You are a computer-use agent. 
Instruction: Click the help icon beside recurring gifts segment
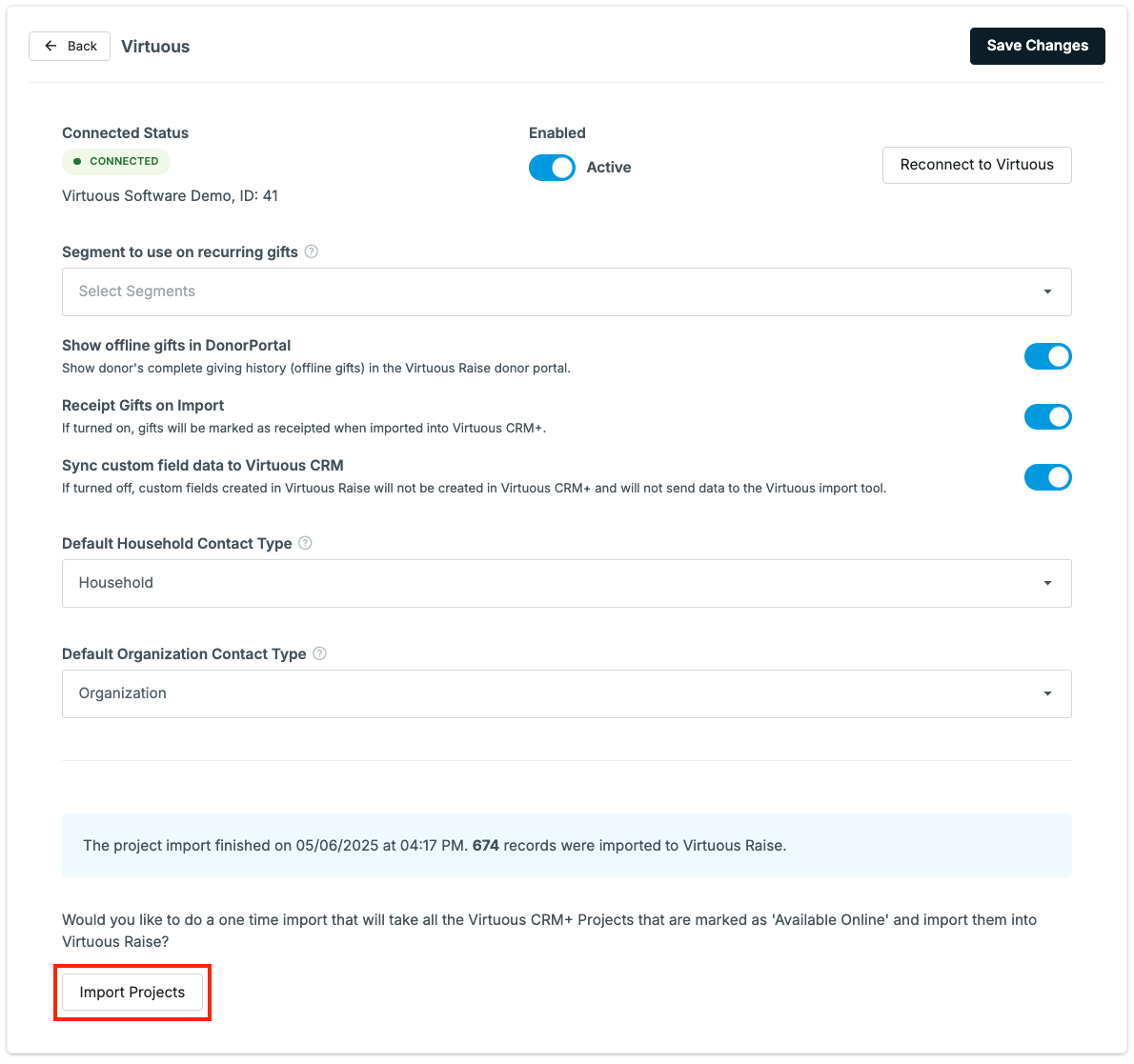pyautogui.click(x=311, y=251)
